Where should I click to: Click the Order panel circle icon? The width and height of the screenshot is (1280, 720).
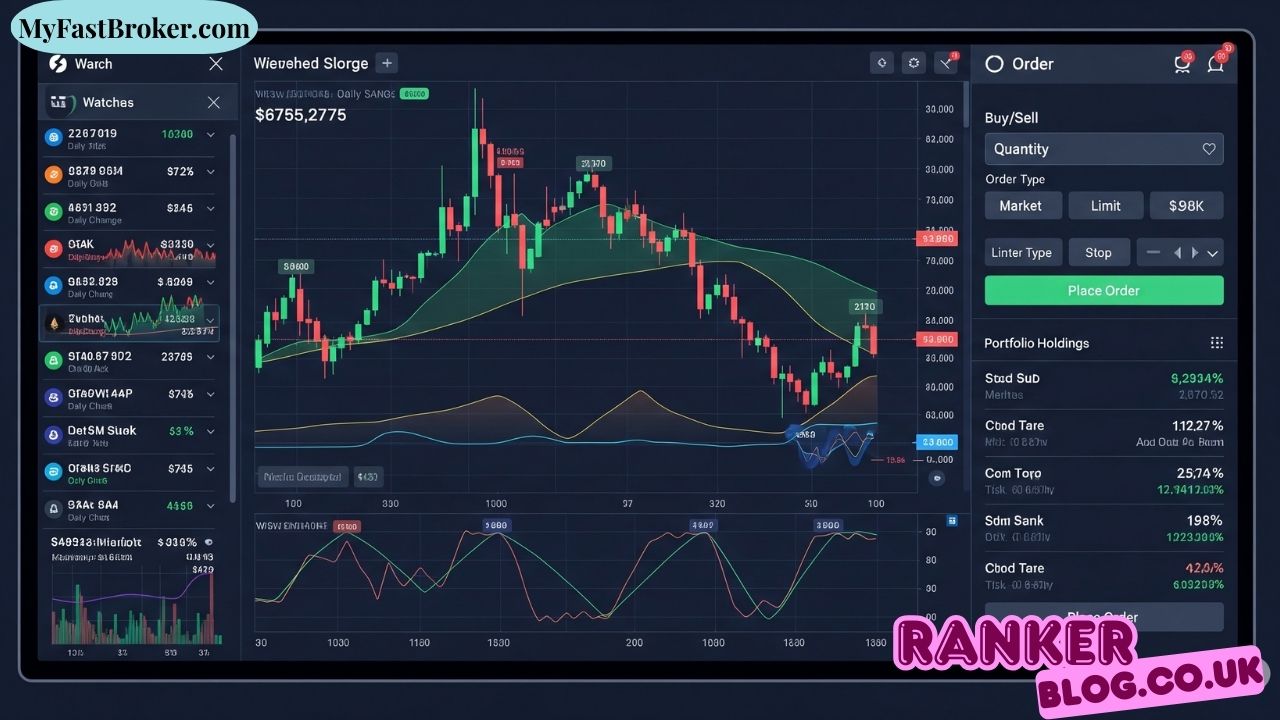994,63
